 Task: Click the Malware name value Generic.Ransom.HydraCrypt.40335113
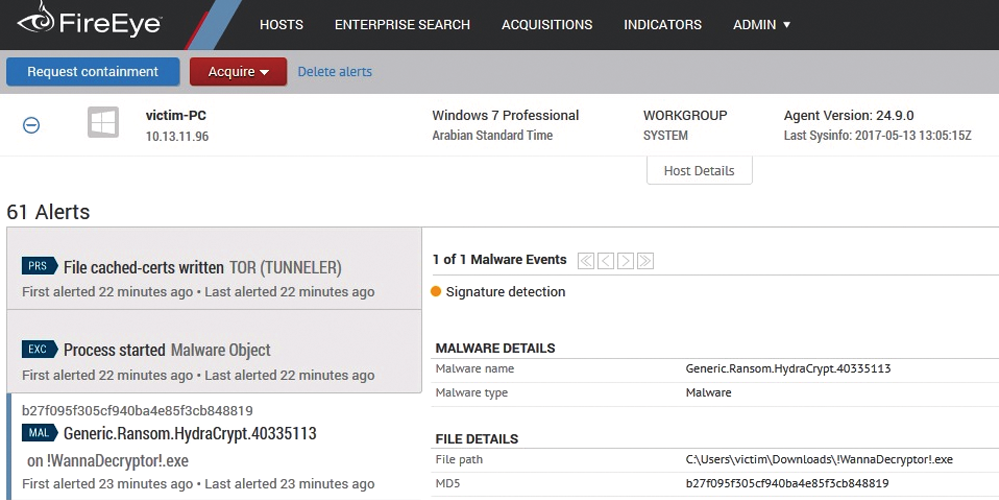[788, 368]
